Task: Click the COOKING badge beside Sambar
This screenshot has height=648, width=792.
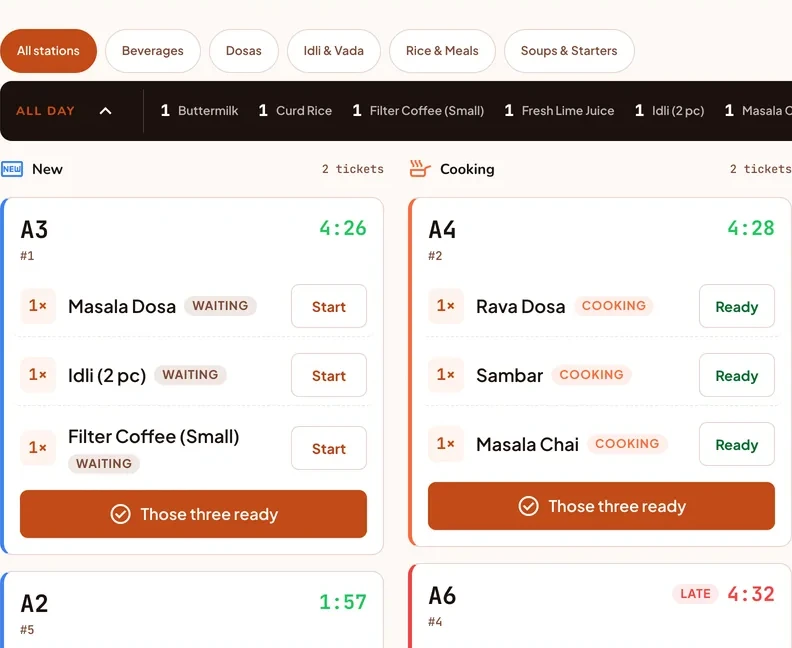Action: [x=591, y=375]
